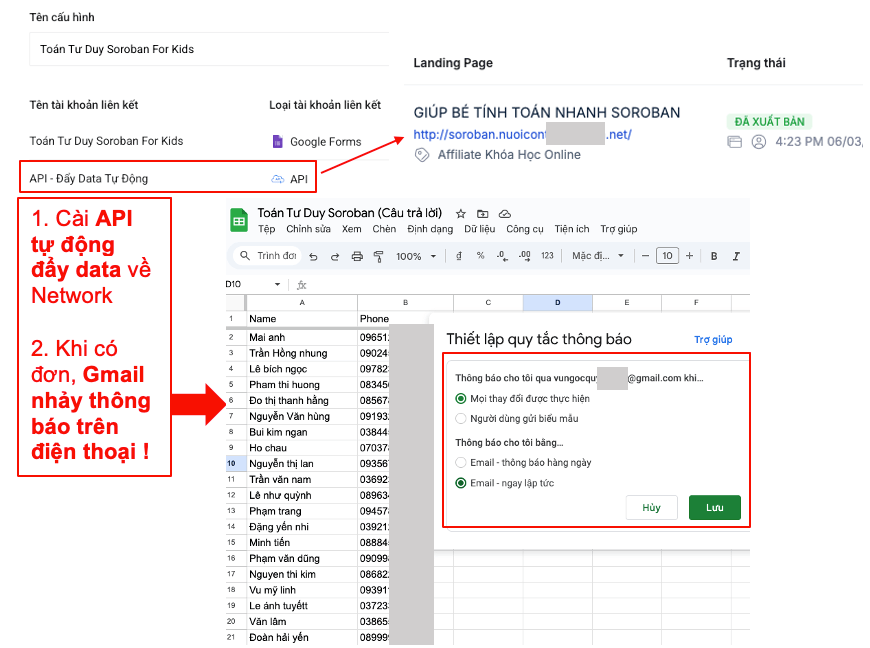Open the Tiện ích menu
The height and width of the screenshot is (648, 870).
[x=571, y=229]
